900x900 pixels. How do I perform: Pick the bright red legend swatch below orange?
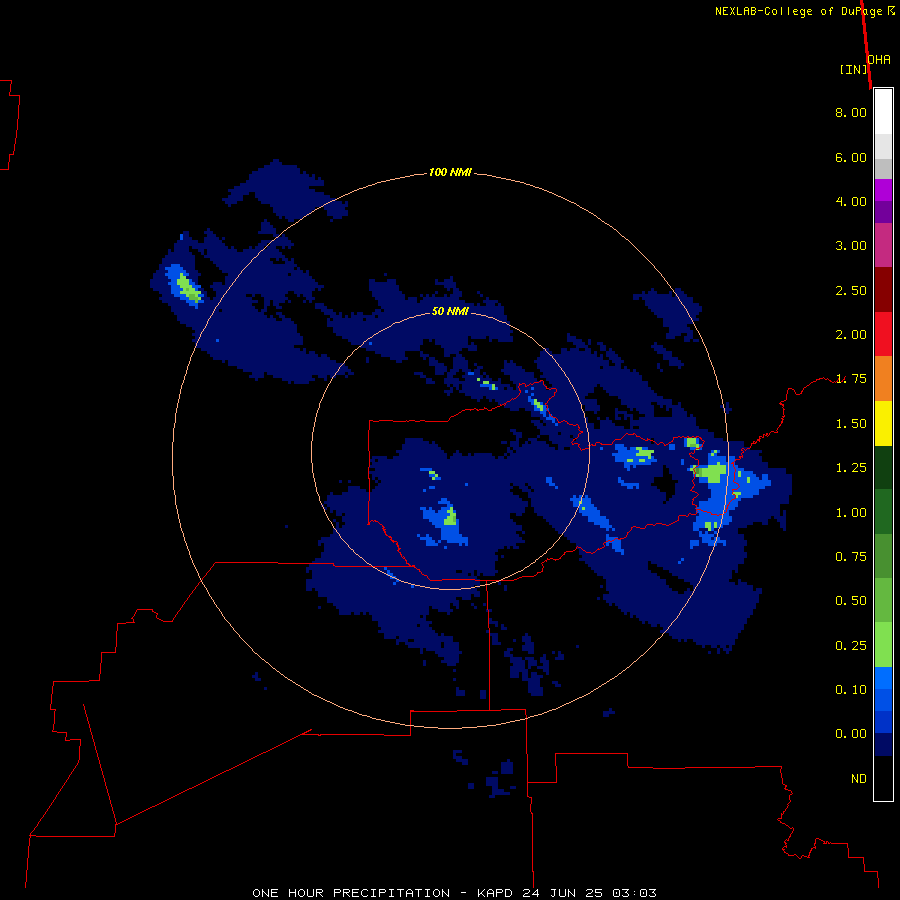click(883, 334)
